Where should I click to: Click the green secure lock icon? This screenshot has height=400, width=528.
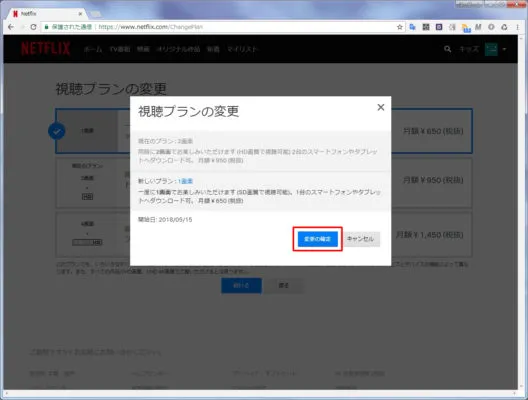pyautogui.click(x=46, y=27)
